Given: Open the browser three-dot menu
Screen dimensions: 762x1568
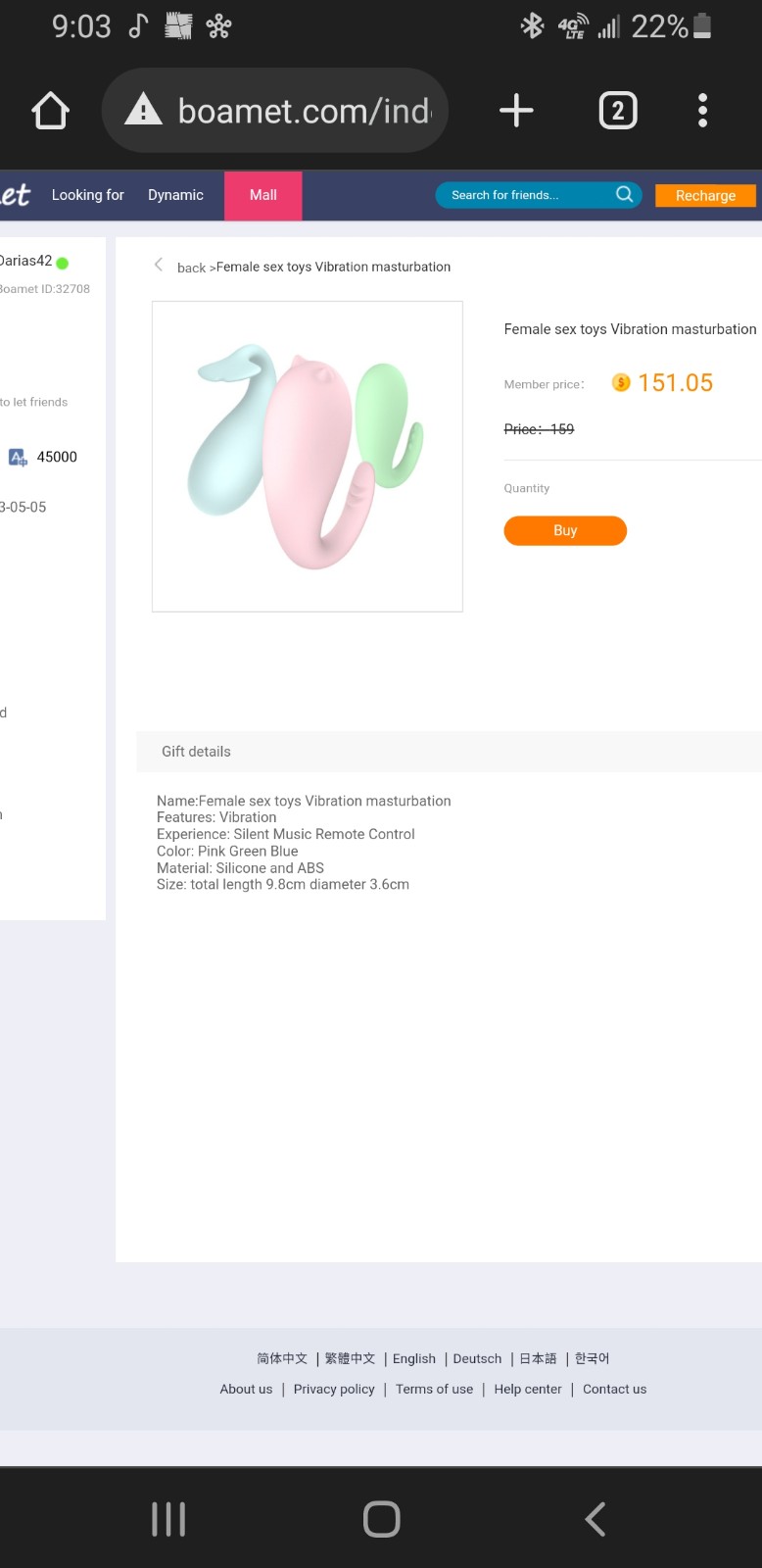Looking at the screenshot, I should (702, 111).
